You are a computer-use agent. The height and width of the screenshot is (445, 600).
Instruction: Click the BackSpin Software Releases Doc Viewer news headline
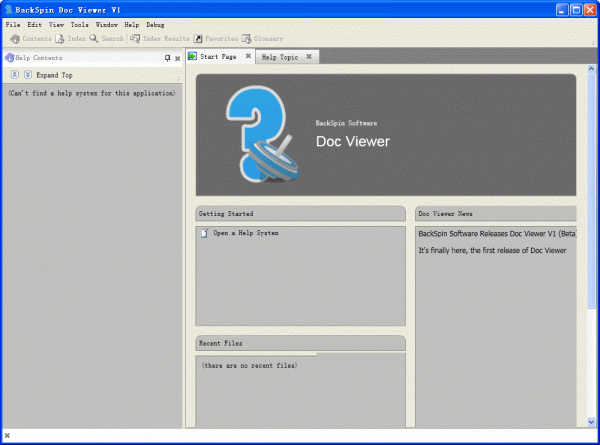click(x=497, y=234)
